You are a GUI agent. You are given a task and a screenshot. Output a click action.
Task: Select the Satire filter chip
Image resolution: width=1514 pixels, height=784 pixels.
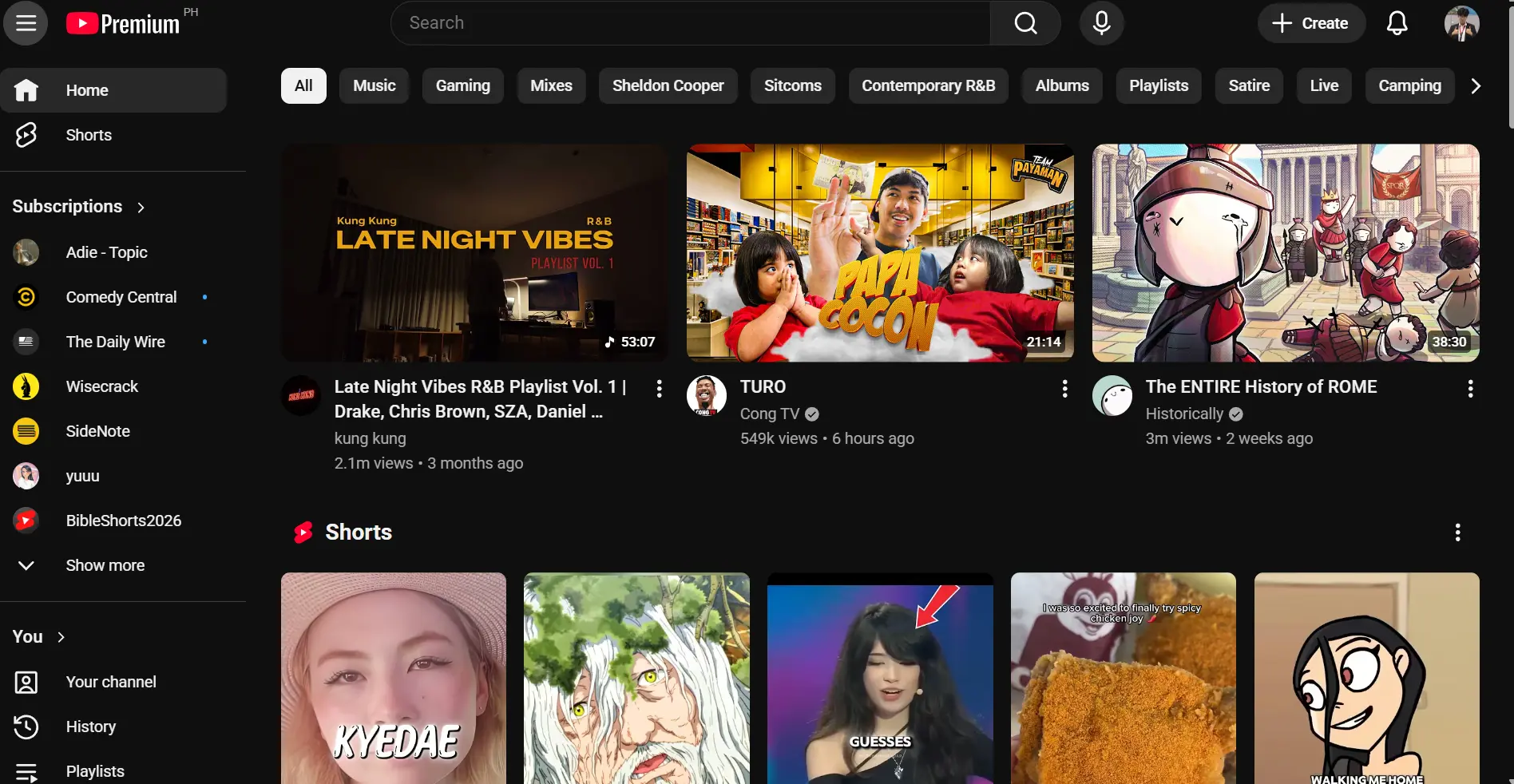click(x=1249, y=85)
